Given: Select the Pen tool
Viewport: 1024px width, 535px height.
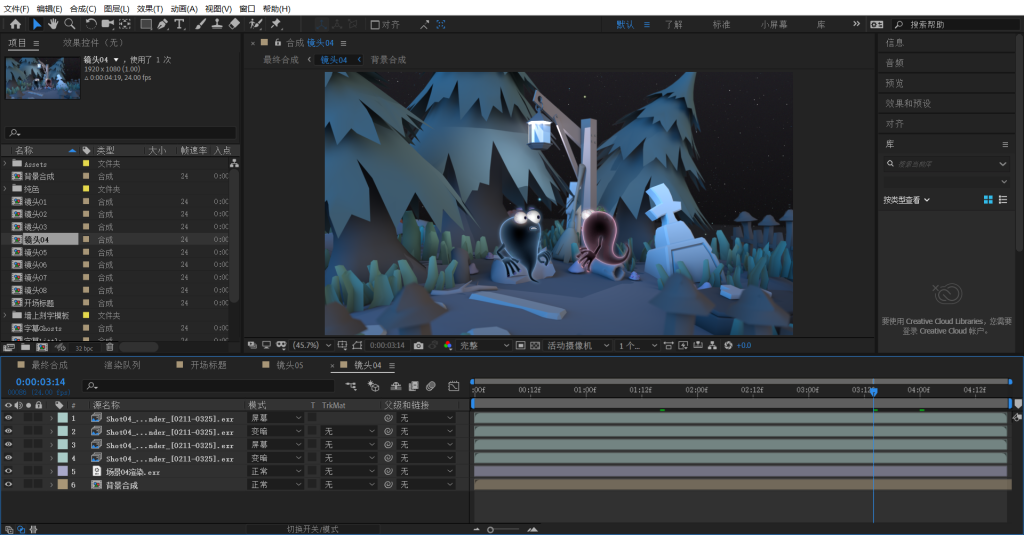Looking at the screenshot, I should [163, 24].
